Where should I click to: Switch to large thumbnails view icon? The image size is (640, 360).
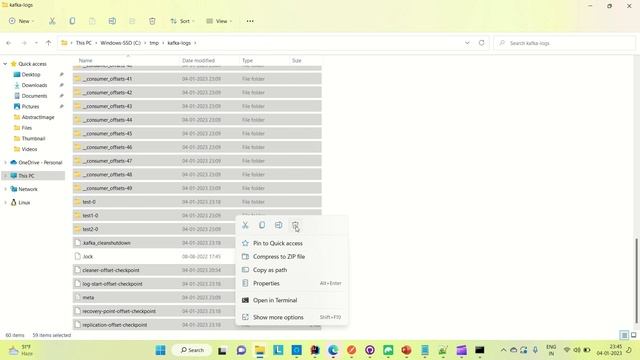click(x=634, y=335)
